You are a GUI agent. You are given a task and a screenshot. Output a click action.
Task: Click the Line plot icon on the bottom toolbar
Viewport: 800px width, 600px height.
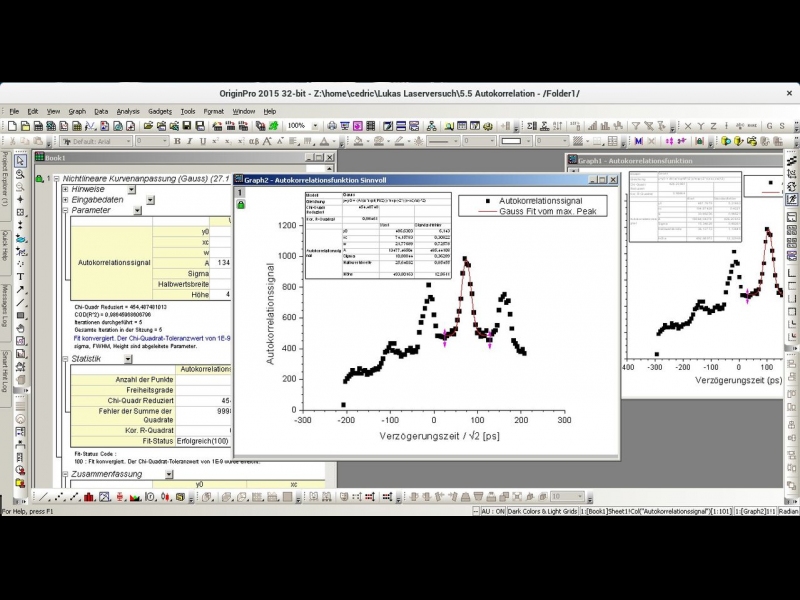pos(44,497)
